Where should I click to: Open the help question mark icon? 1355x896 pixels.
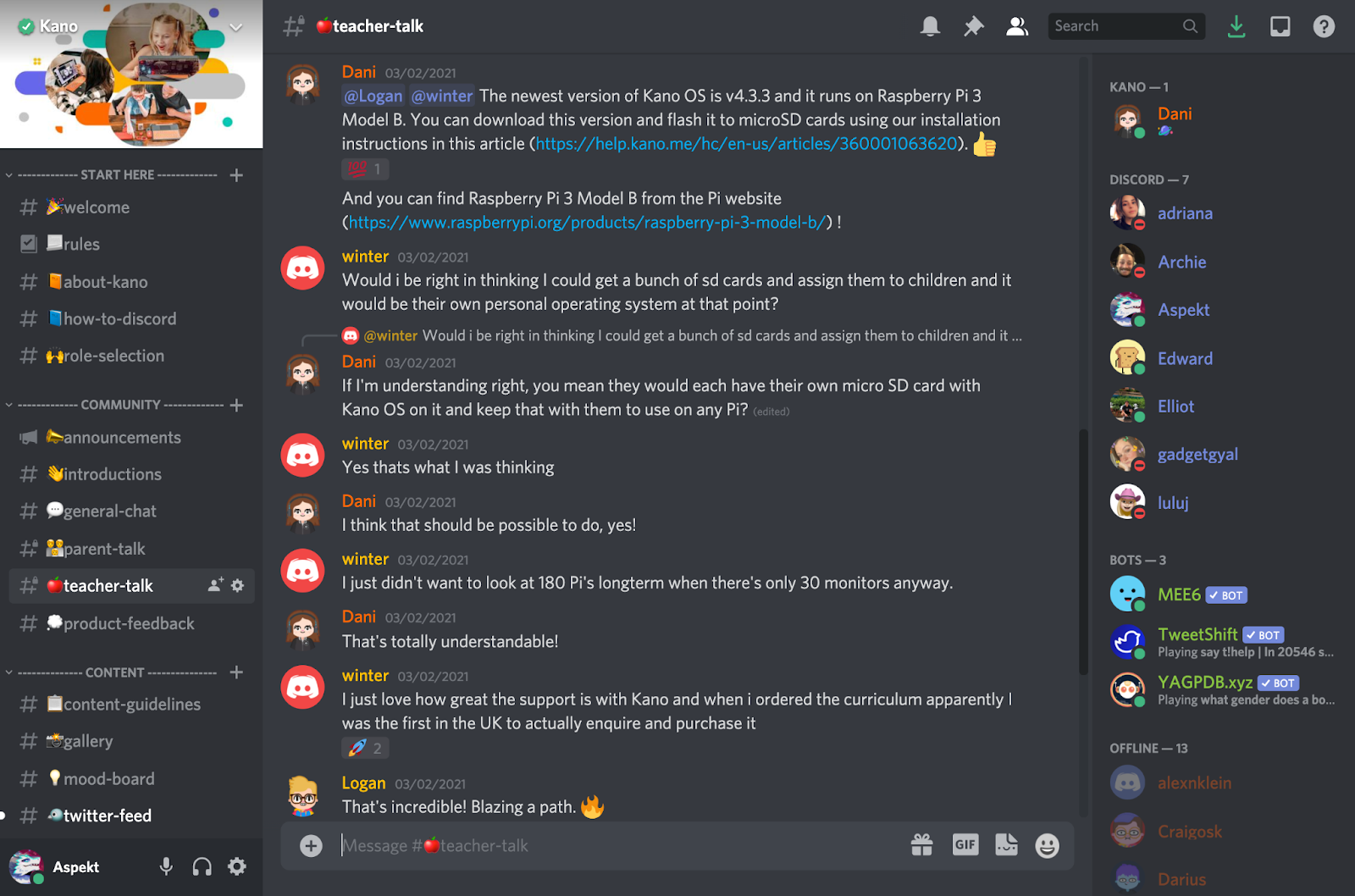(1324, 26)
